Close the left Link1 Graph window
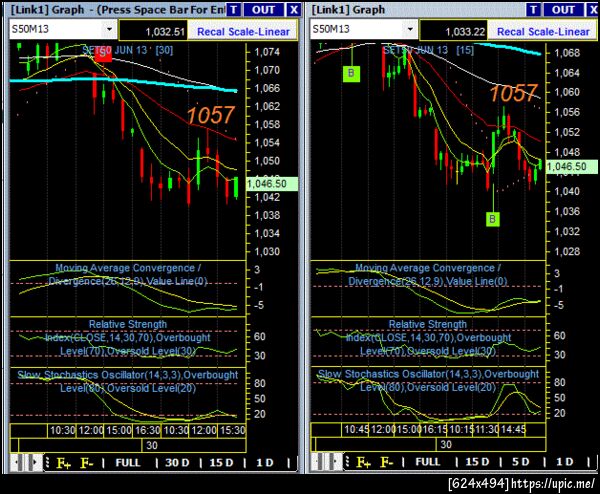This screenshot has height=494, width=600. click(293, 10)
